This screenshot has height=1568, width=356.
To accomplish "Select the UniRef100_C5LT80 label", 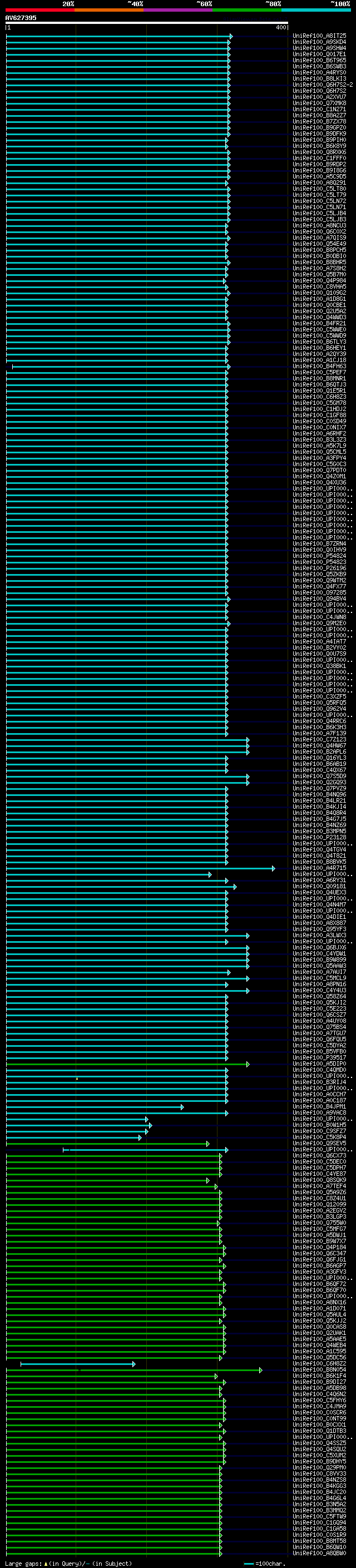I will (319, 189).
